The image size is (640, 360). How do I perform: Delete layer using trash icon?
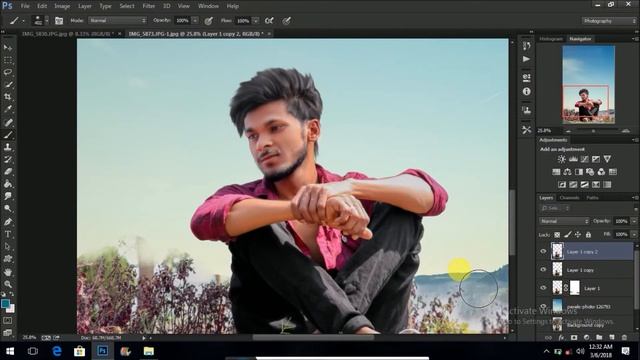(624, 338)
